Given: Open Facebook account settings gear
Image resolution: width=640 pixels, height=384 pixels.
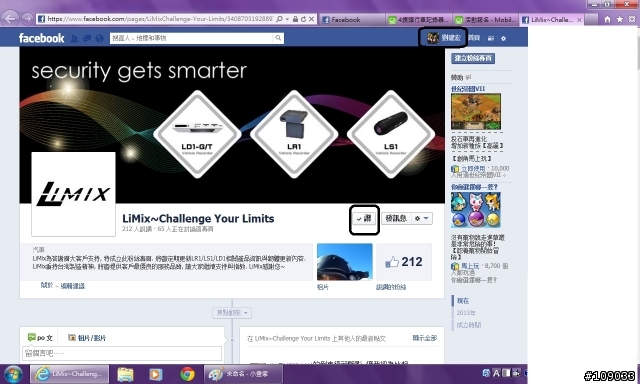Looking at the screenshot, I should 503,38.
